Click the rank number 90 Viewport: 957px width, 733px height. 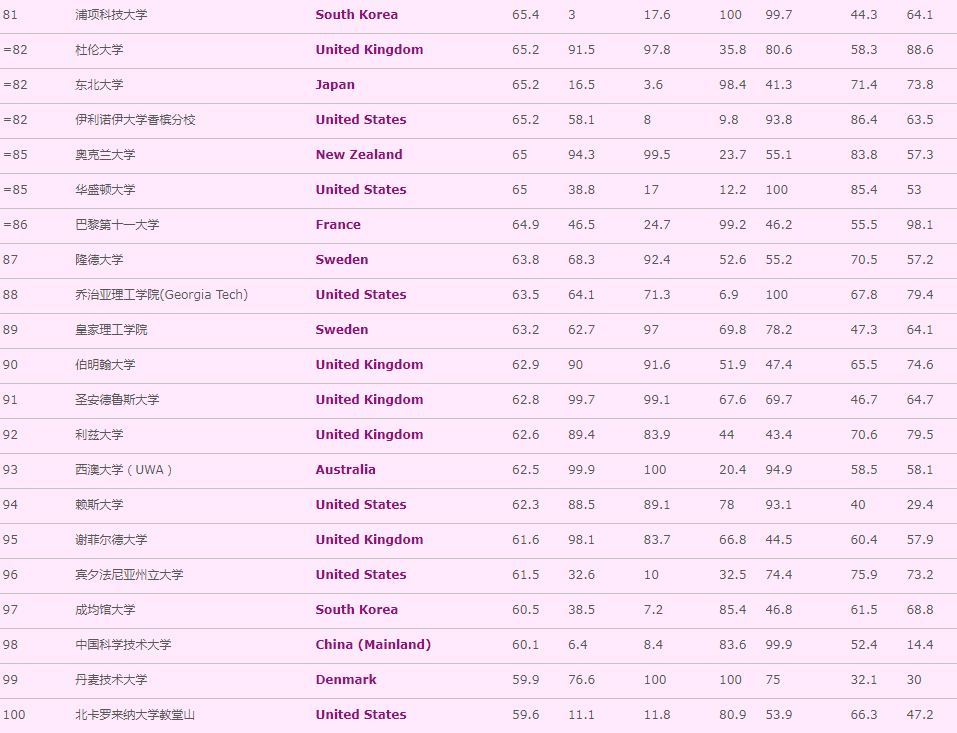pyautogui.click(x=10, y=364)
